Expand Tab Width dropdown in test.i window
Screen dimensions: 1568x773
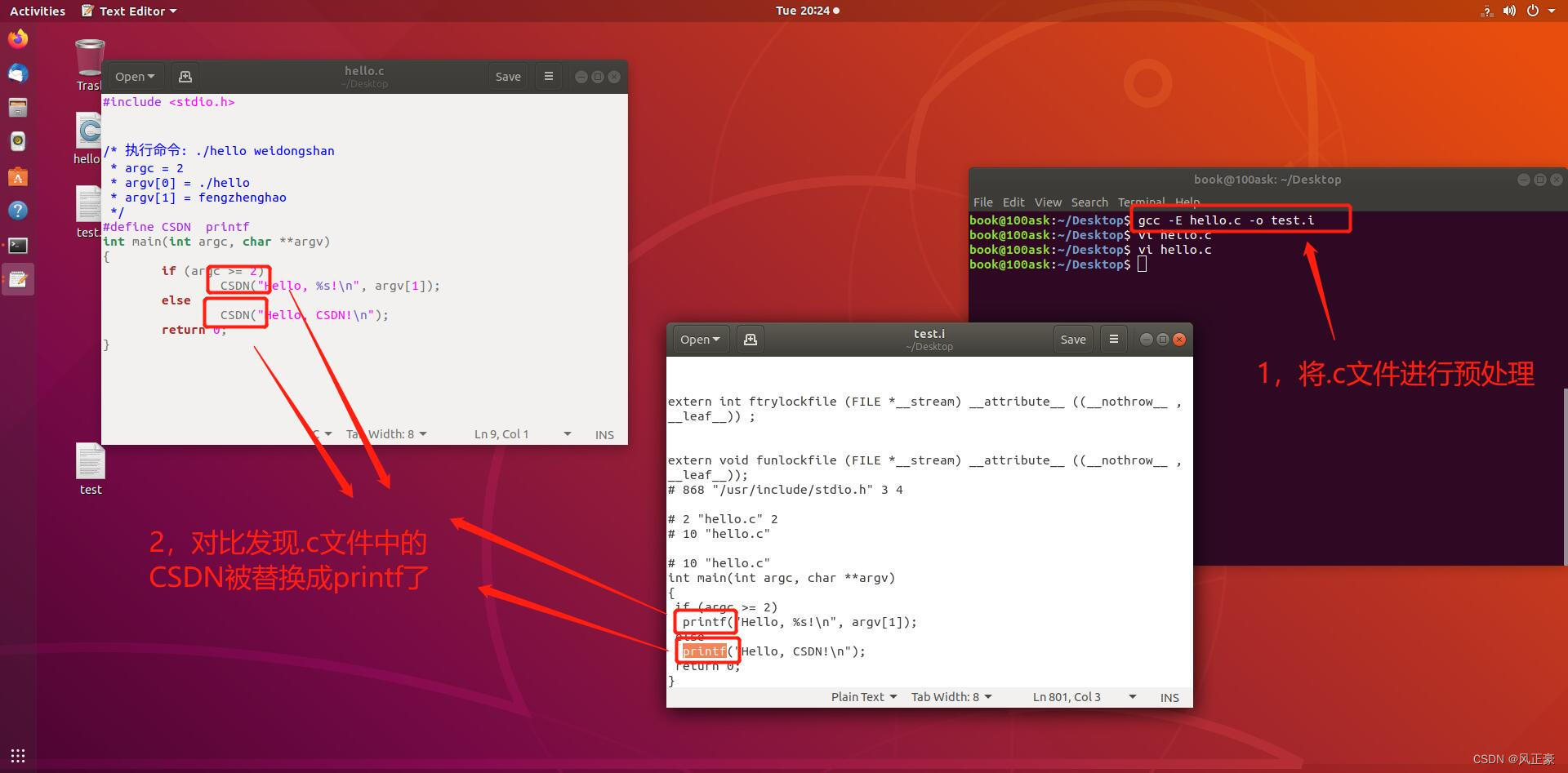pos(951,697)
